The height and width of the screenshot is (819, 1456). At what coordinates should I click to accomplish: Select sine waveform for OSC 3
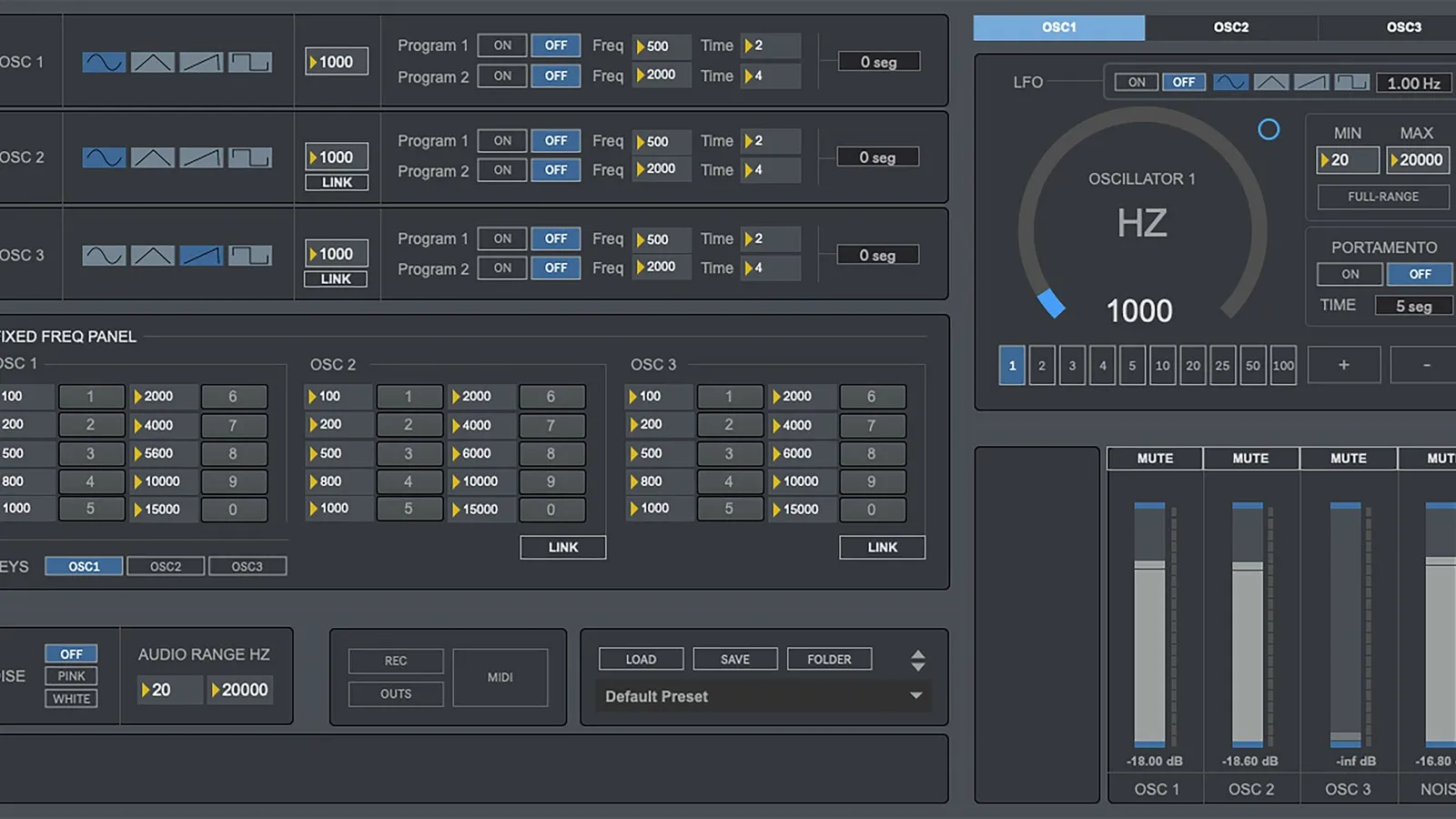pyautogui.click(x=104, y=255)
